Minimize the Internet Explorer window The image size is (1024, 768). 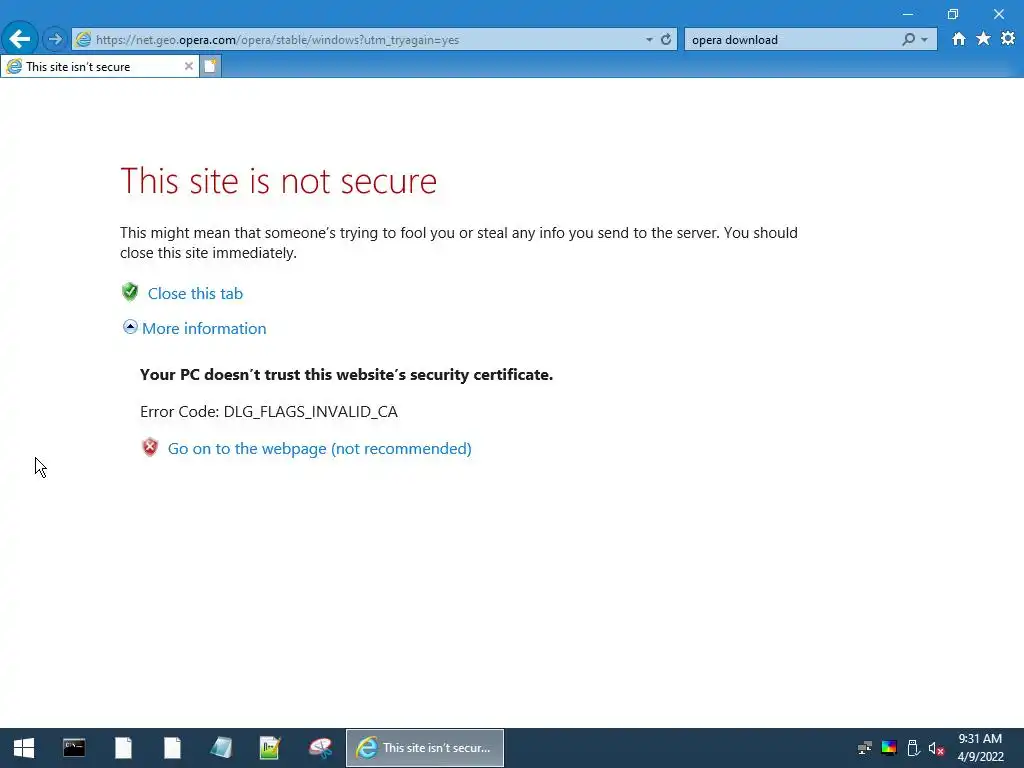[x=908, y=14]
